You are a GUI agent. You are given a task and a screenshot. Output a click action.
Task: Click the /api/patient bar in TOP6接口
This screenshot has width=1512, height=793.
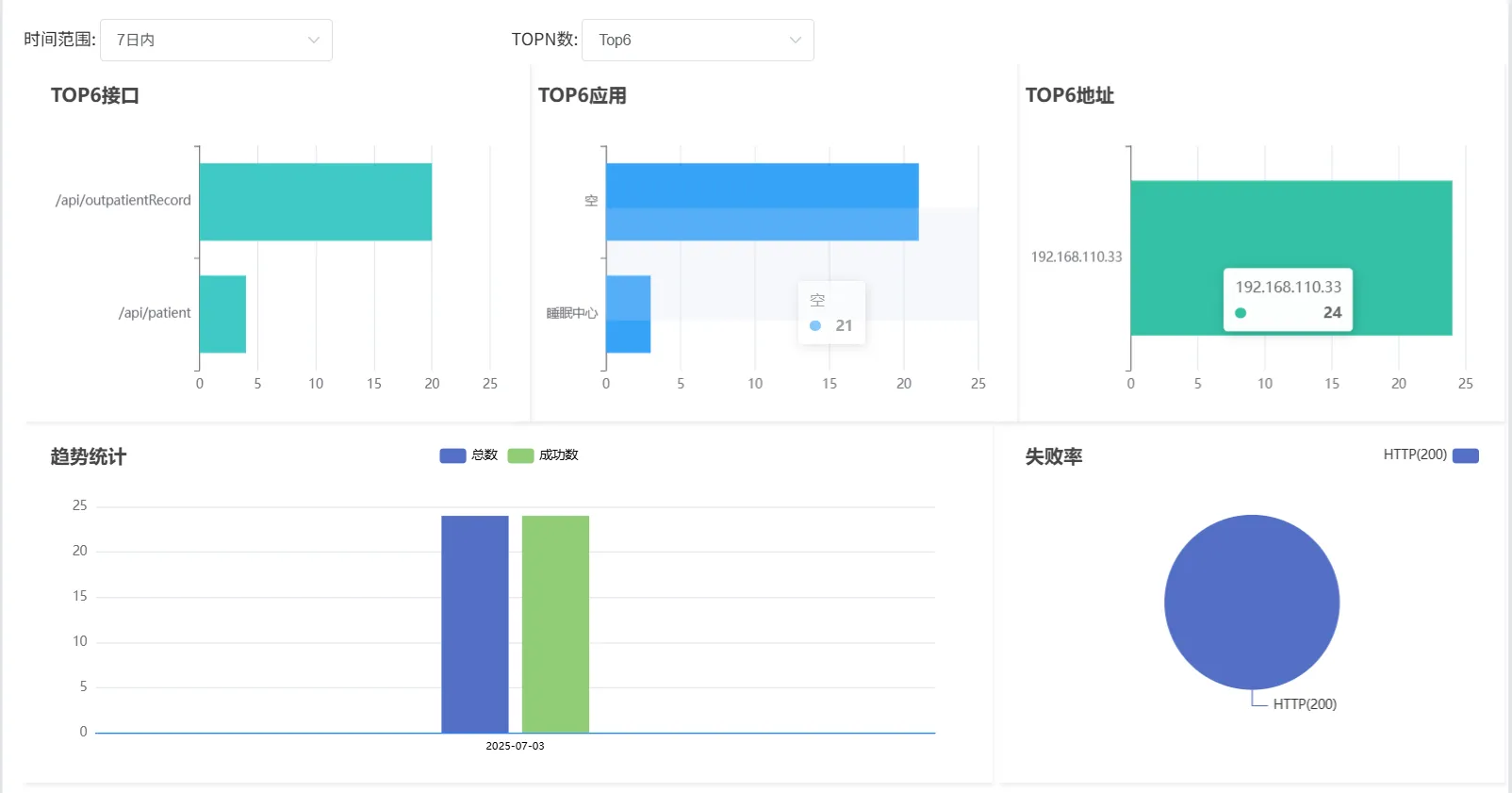tap(222, 314)
